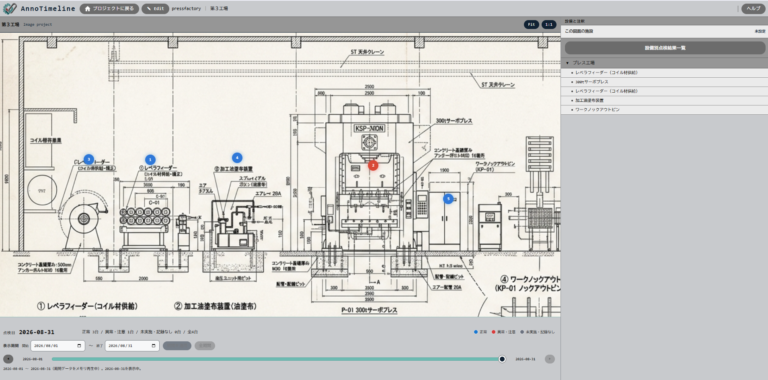Image resolution: width=768 pixels, height=380 pixels.
Task: Click the dark gray button beside end date
Action: (x=177, y=346)
